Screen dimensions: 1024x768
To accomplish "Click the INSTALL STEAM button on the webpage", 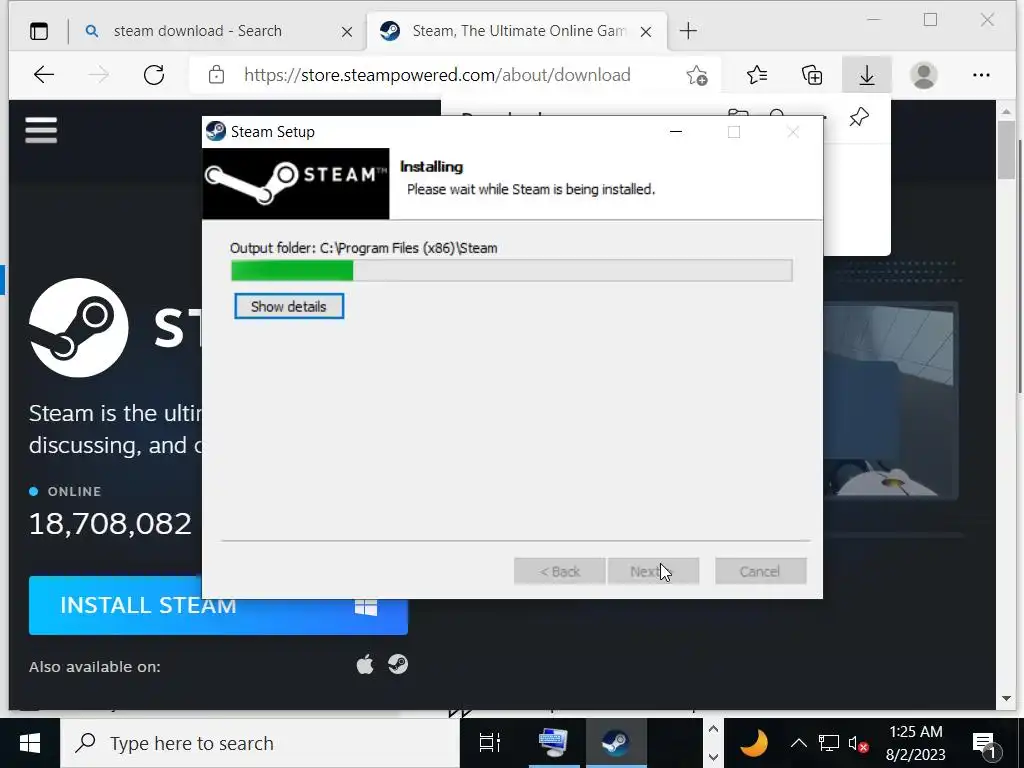I will click(x=218, y=605).
